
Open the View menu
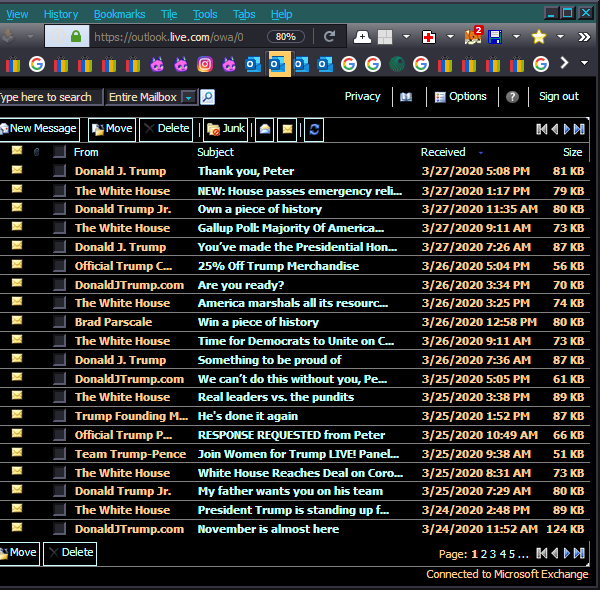point(17,15)
